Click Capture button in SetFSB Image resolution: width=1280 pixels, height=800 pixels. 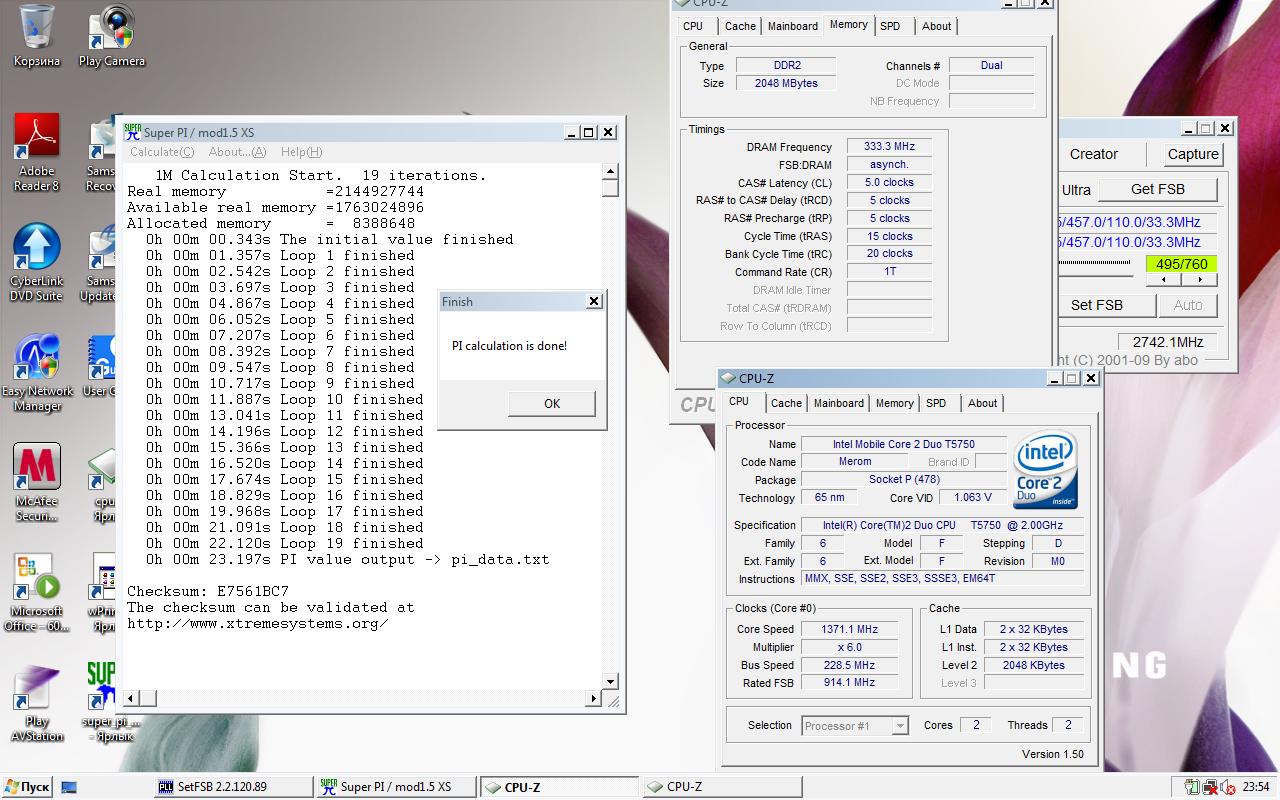1193,154
